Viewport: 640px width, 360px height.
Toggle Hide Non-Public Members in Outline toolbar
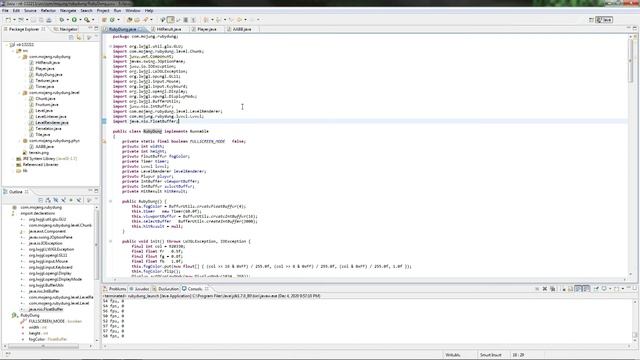(x=71, y=200)
